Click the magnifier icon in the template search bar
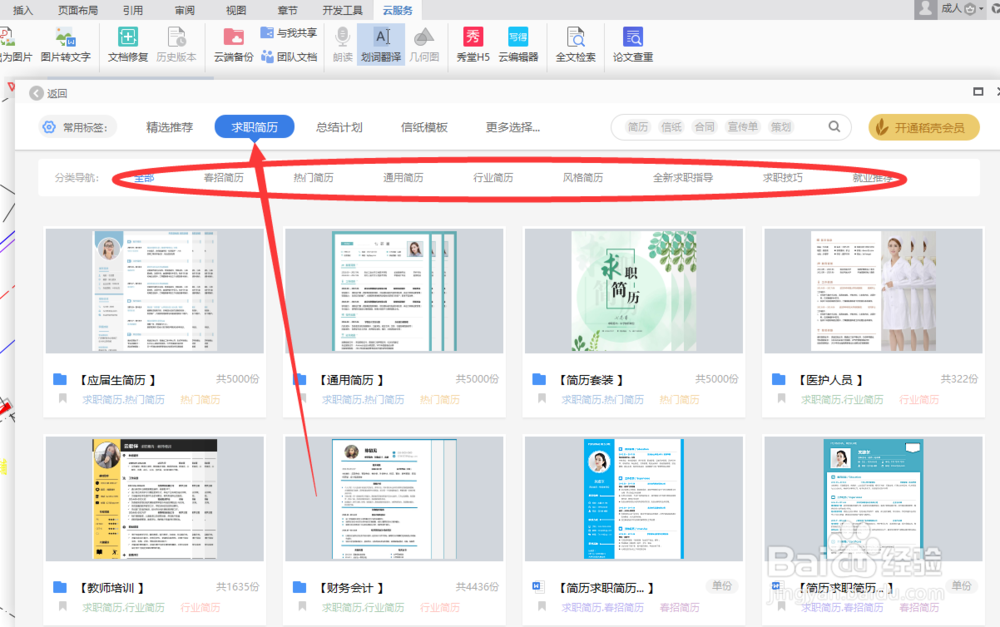 [x=834, y=128]
